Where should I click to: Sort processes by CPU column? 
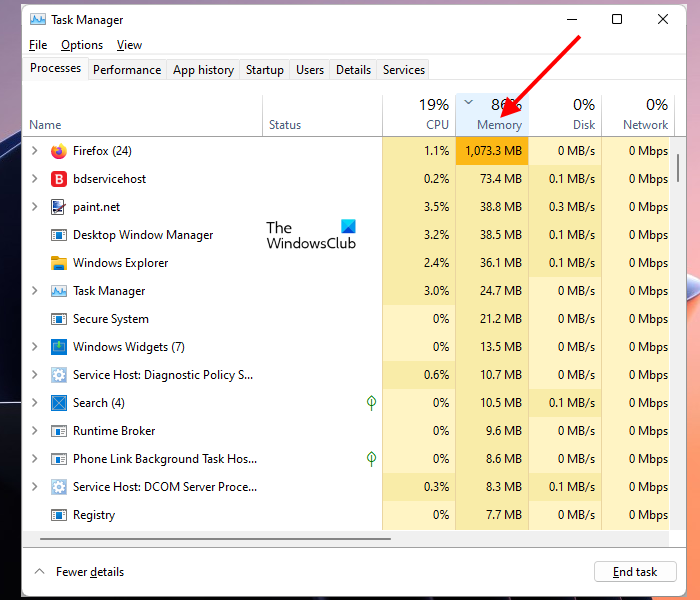[418, 115]
